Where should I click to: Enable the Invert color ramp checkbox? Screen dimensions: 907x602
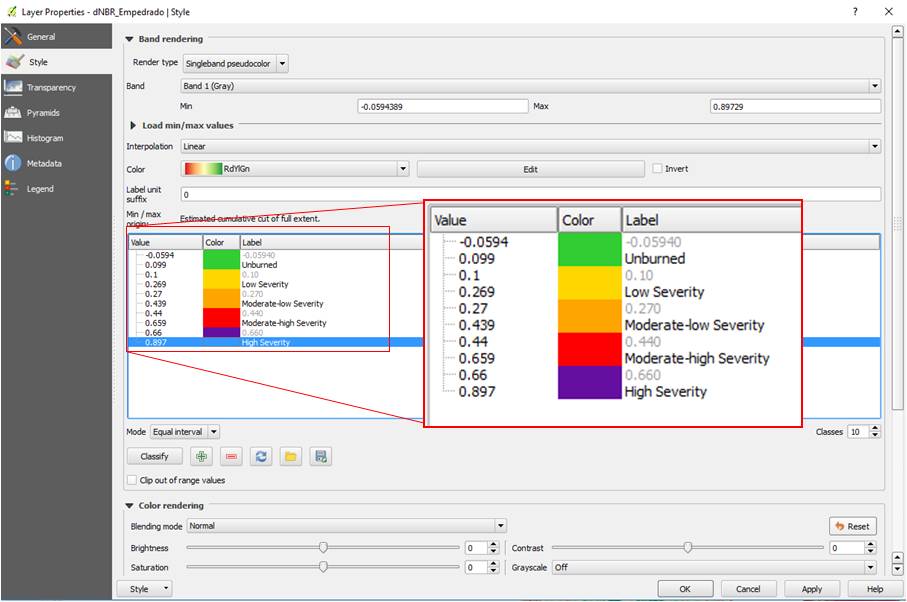coord(658,169)
